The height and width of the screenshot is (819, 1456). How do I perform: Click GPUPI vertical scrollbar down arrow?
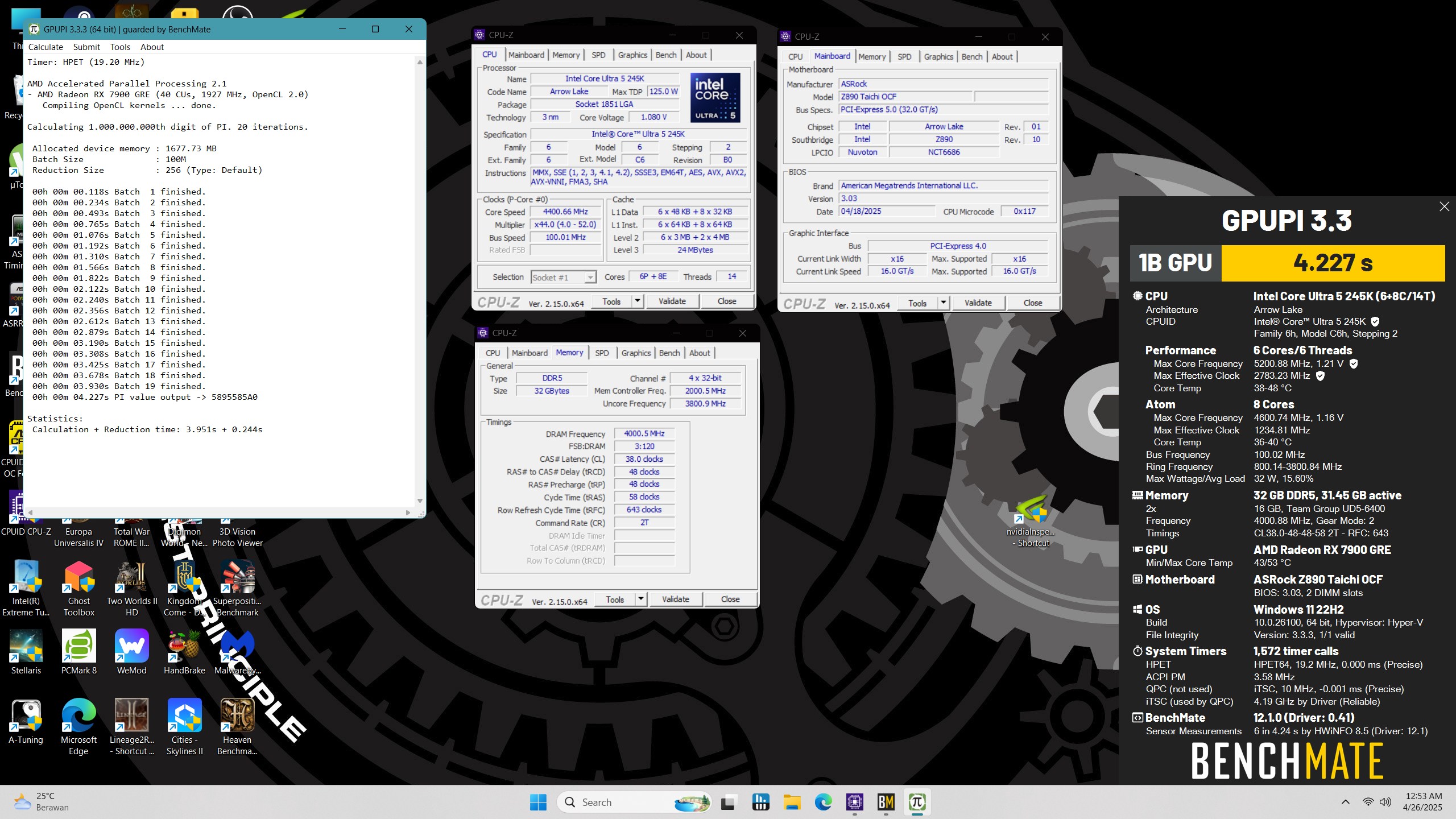[420, 501]
